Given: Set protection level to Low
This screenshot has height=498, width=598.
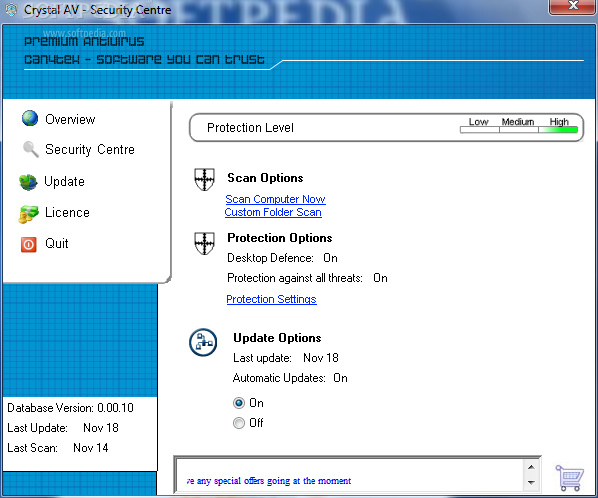Looking at the screenshot, I should pyautogui.click(x=479, y=130).
